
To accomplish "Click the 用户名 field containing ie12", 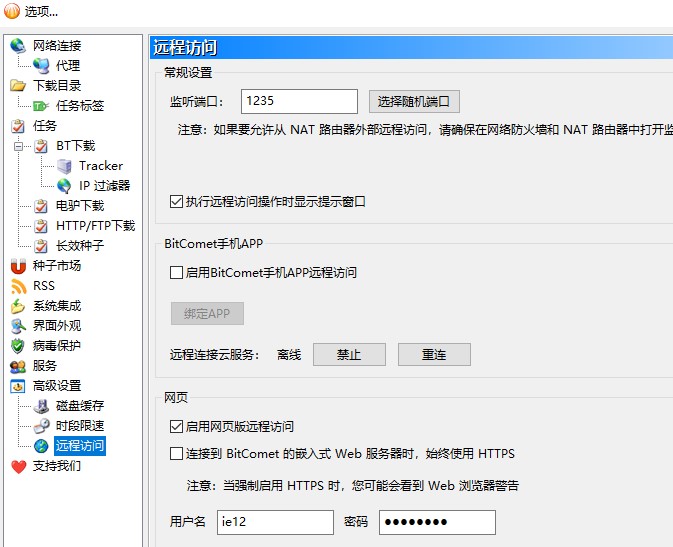I will [x=275, y=522].
